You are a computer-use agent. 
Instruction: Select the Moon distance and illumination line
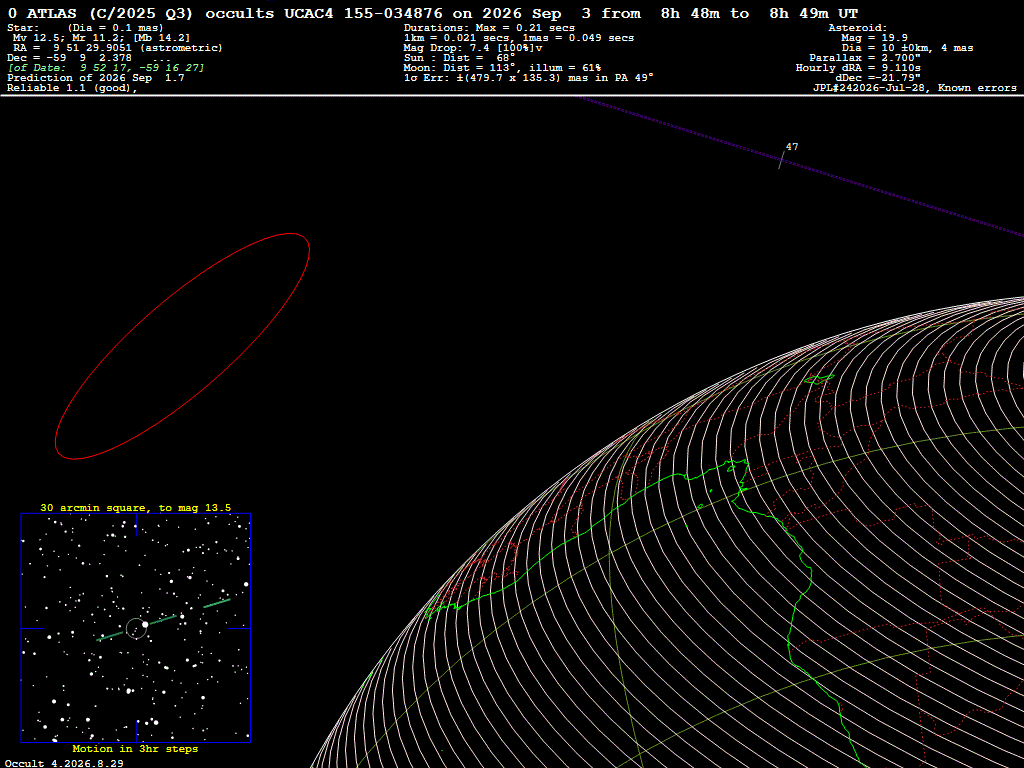click(502, 68)
